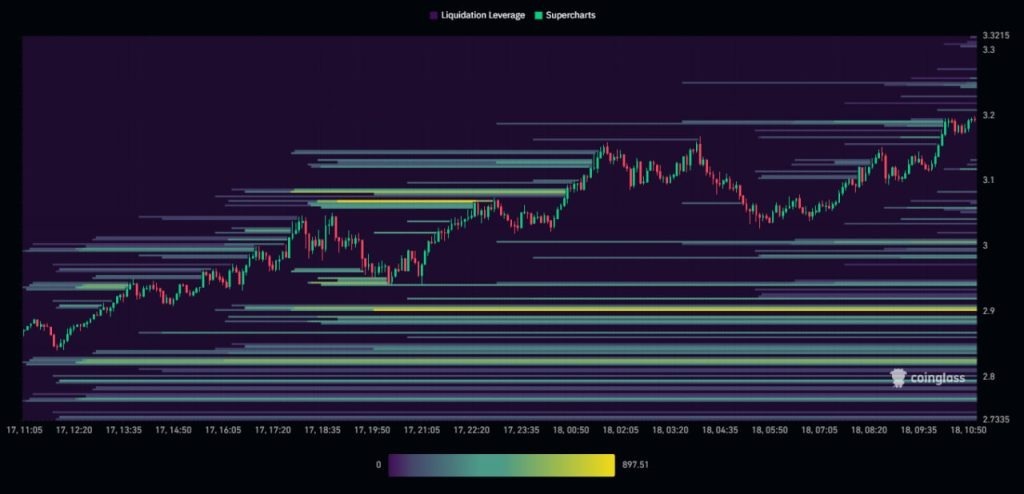This screenshot has height=494, width=1024.
Task: Click the middle of the color gradient scale bar
Action: (x=501, y=464)
